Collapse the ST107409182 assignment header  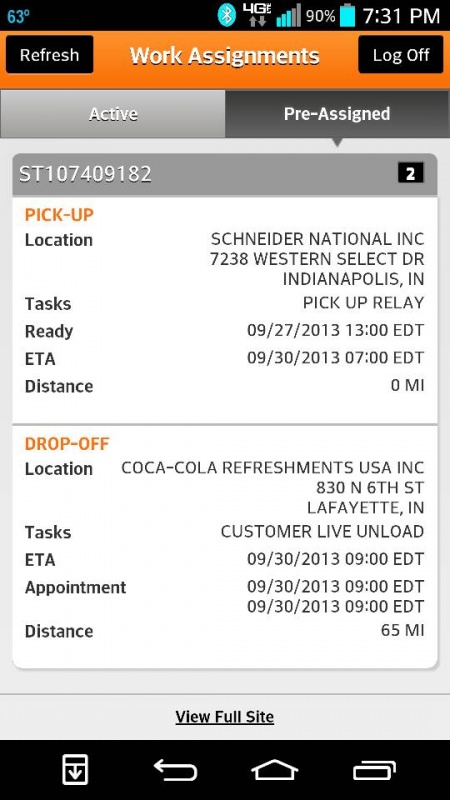[x=225, y=174]
